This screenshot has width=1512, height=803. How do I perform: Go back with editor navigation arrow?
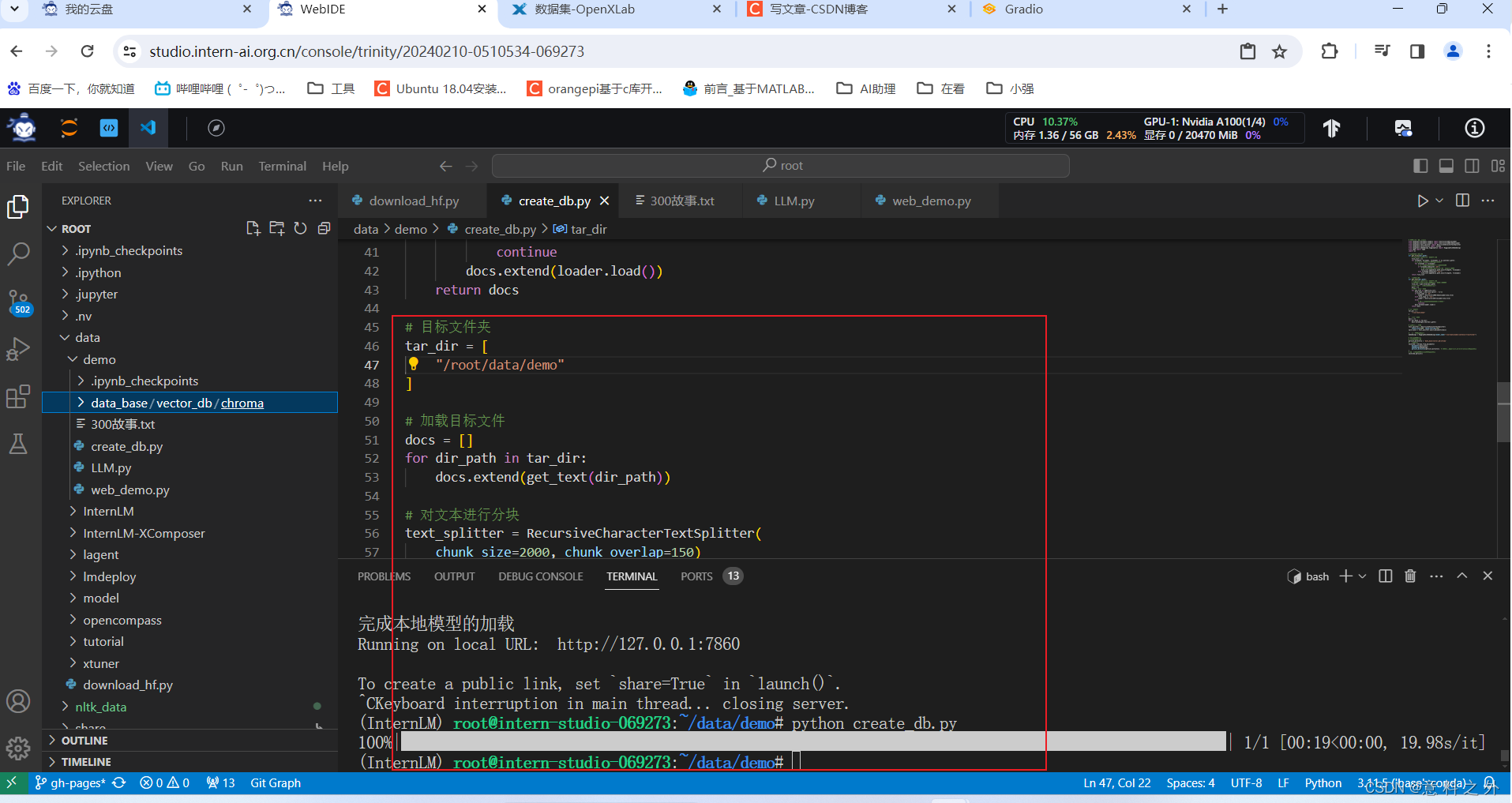point(446,166)
